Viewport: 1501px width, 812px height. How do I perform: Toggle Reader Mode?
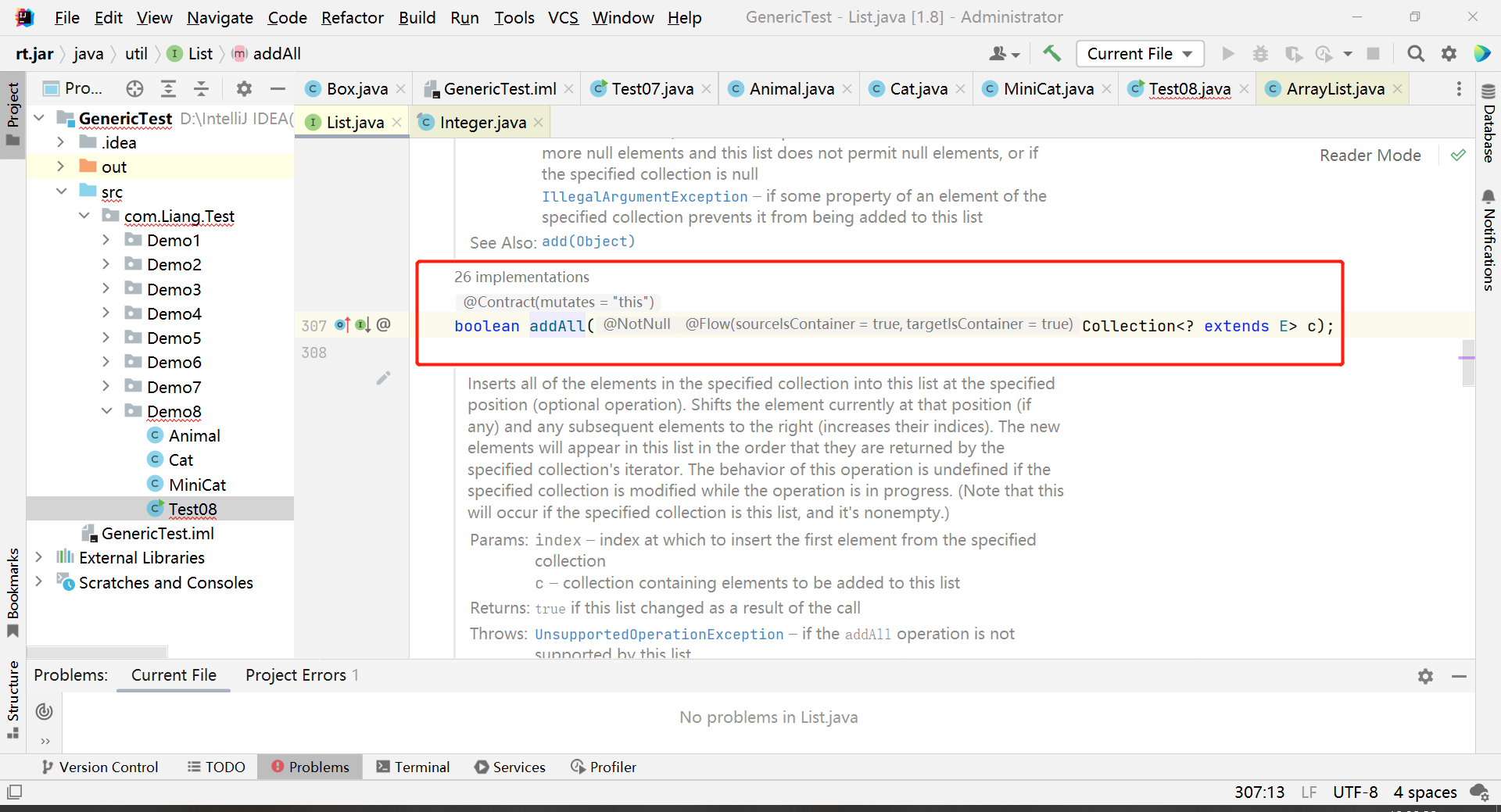pyautogui.click(x=1370, y=155)
